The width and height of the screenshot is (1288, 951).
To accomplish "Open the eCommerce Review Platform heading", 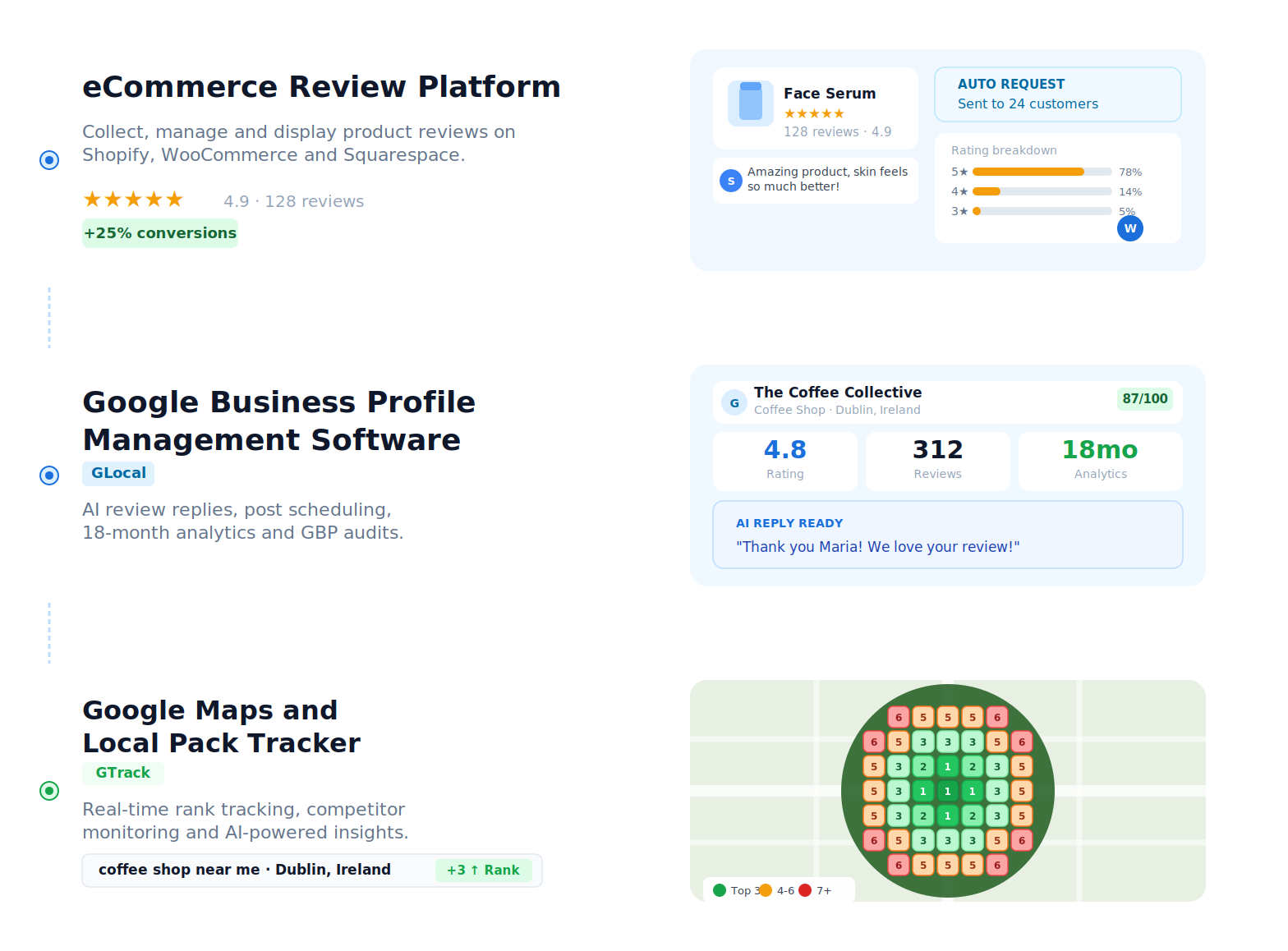I will 321,86.
